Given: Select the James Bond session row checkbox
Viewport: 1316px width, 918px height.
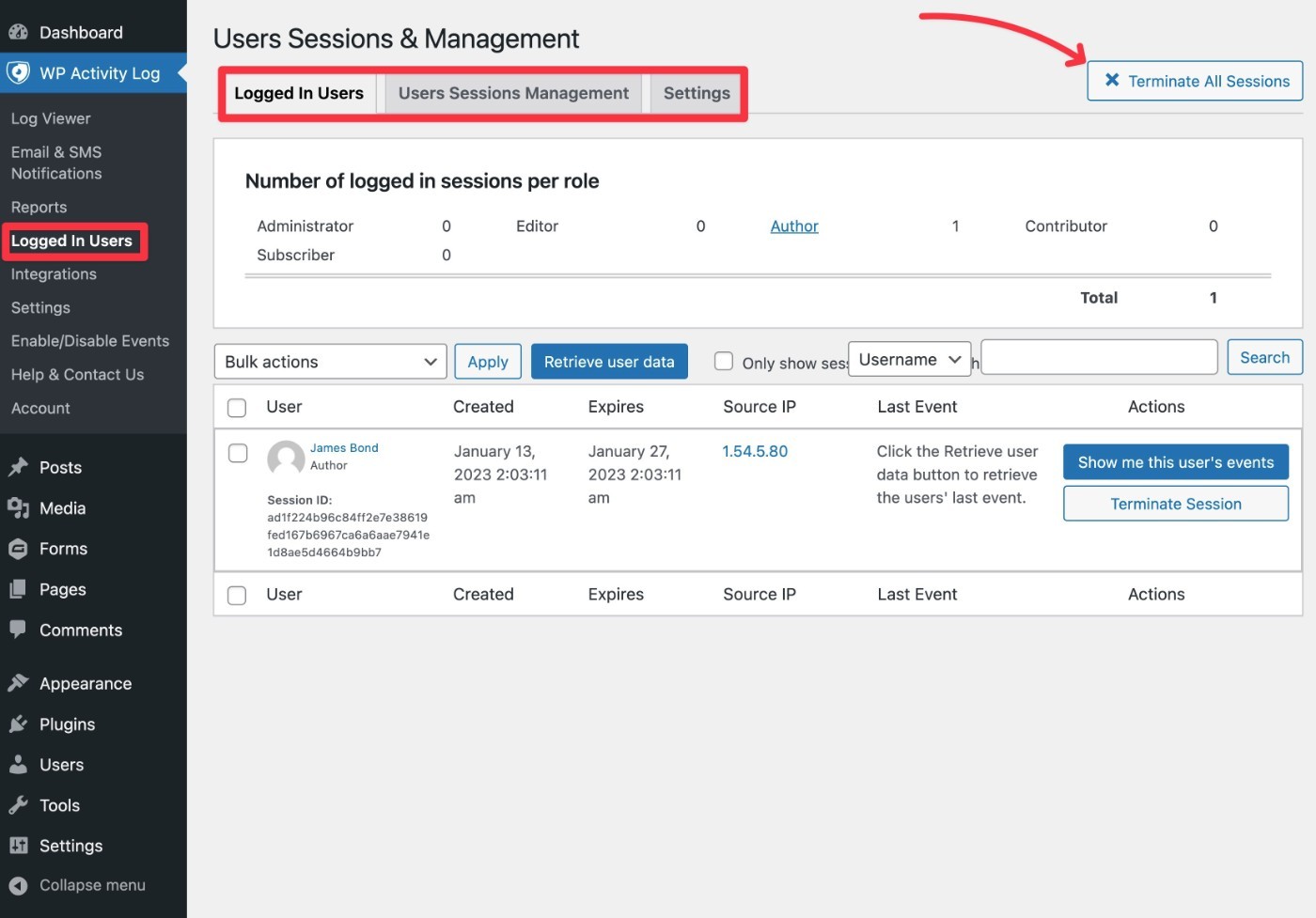Looking at the screenshot, I should coord(238,453).
